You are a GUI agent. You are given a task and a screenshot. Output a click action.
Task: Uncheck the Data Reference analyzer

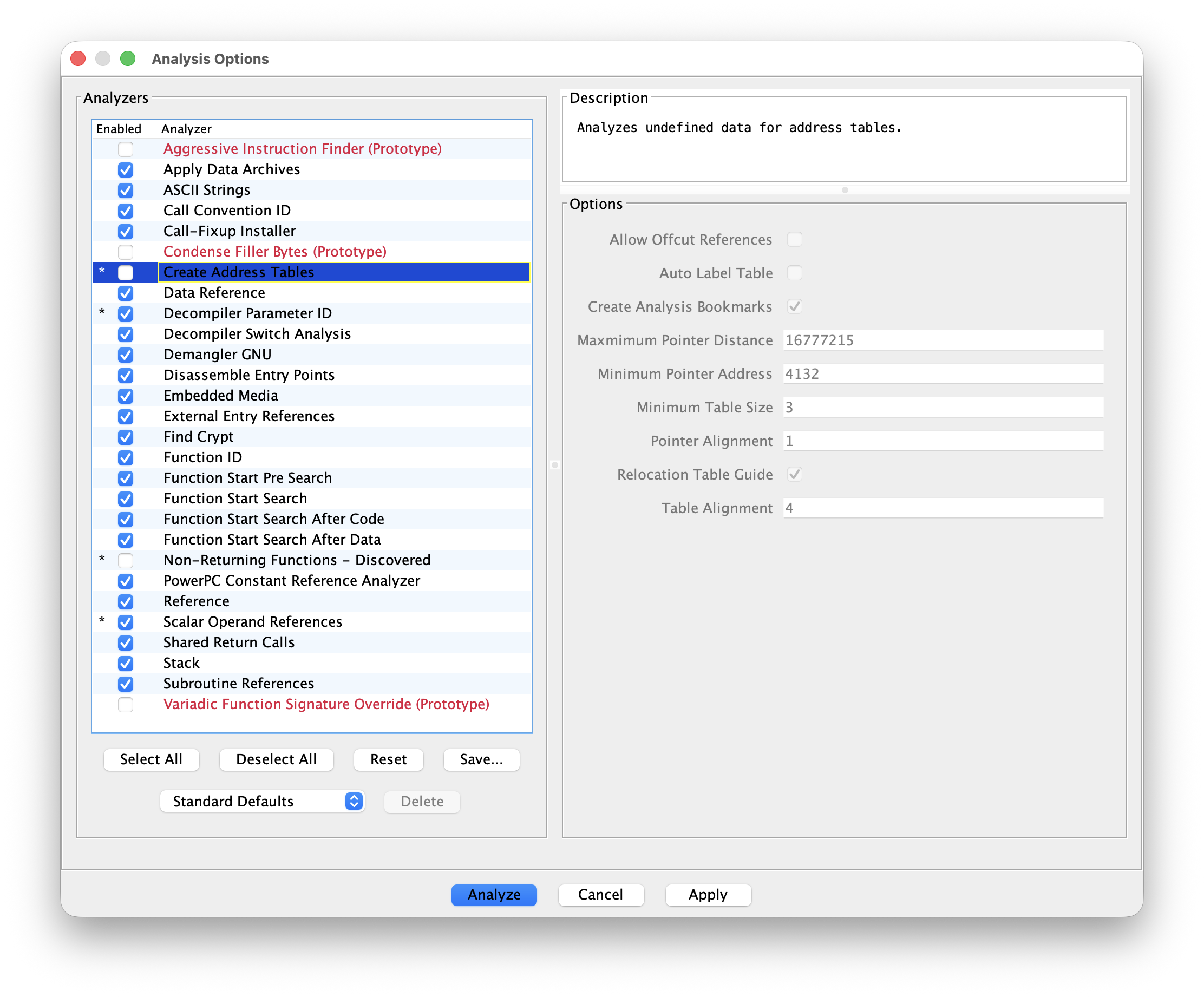coord(126,293)
